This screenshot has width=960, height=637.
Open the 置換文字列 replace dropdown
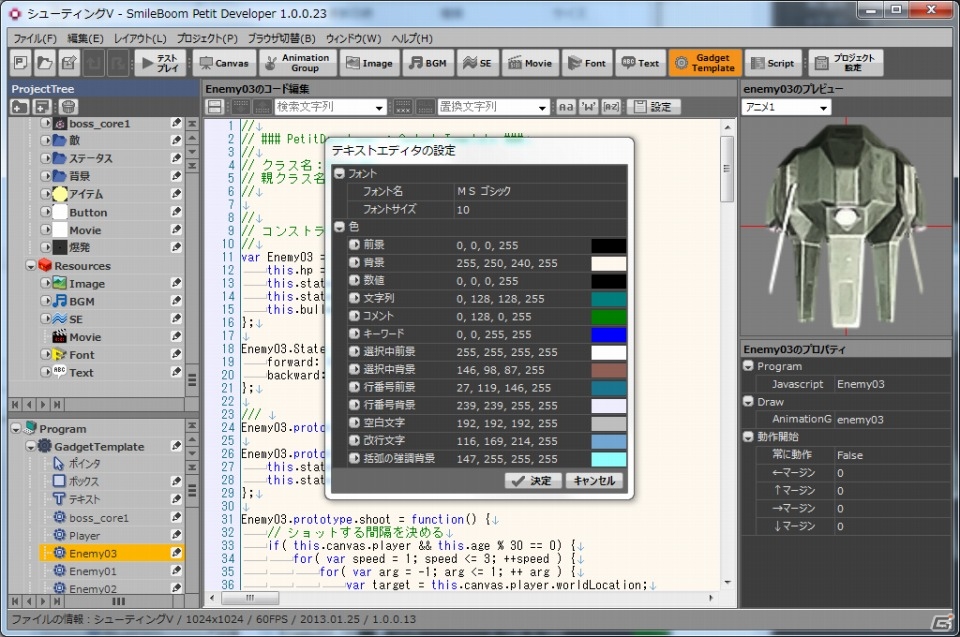pos(542,108)
